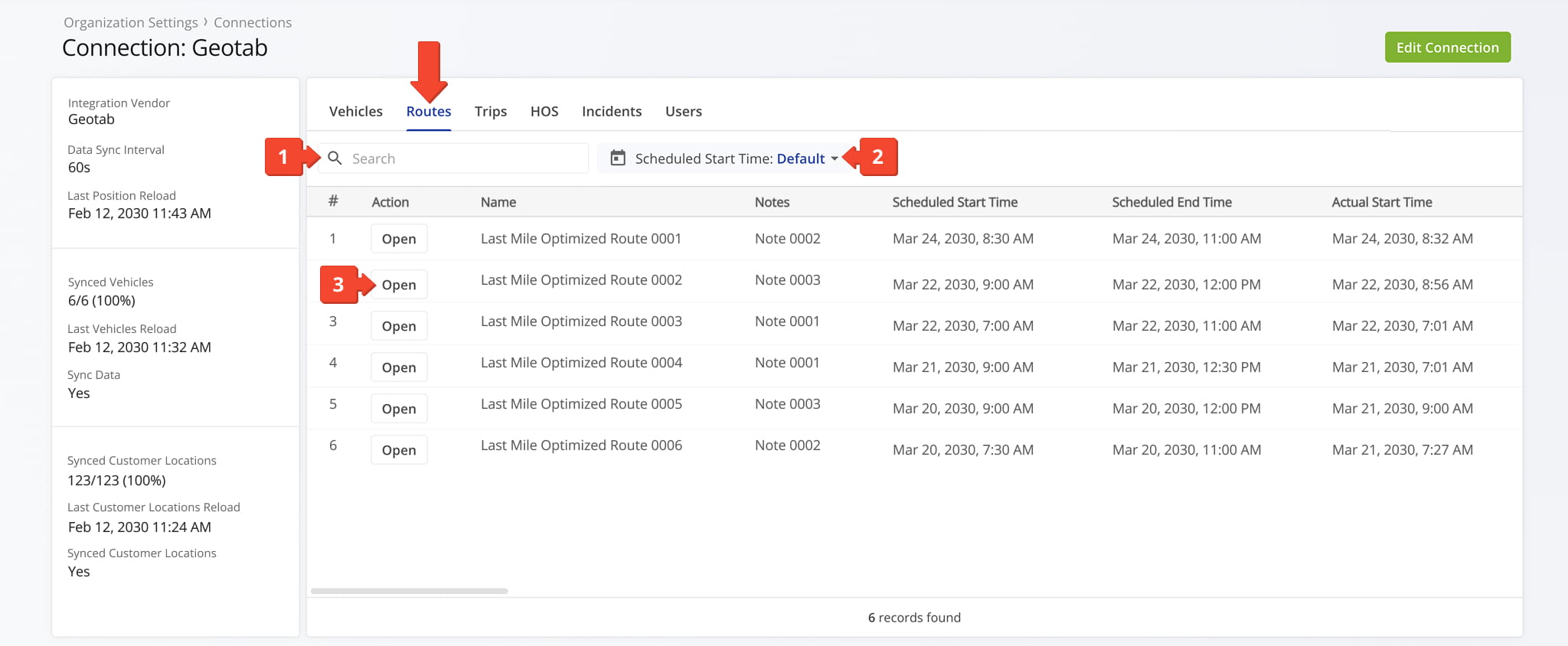Click the 6 records found footer text
1568x646 pixels.
tap(914, 618)
